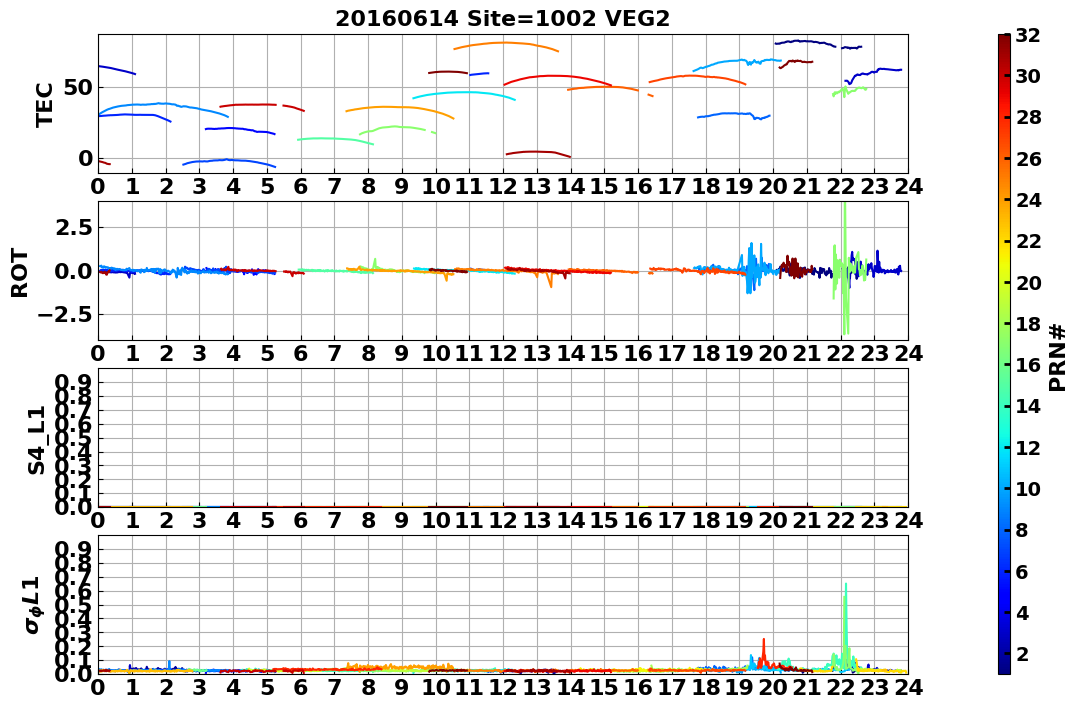Click colorbar tick value 6
The width and height of the screenshot is (1077, 709).
point(1022,571)
